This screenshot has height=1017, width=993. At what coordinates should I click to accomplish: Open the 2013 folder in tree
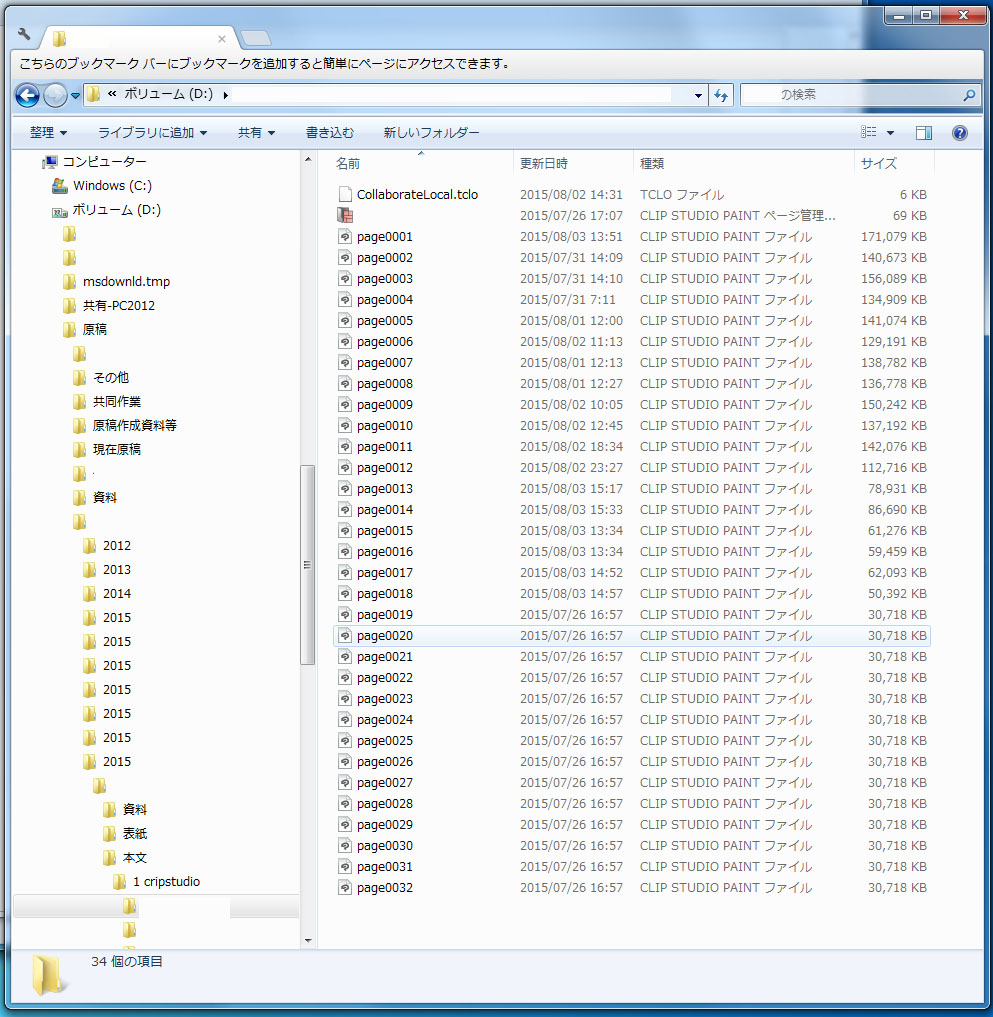point(117,569)
